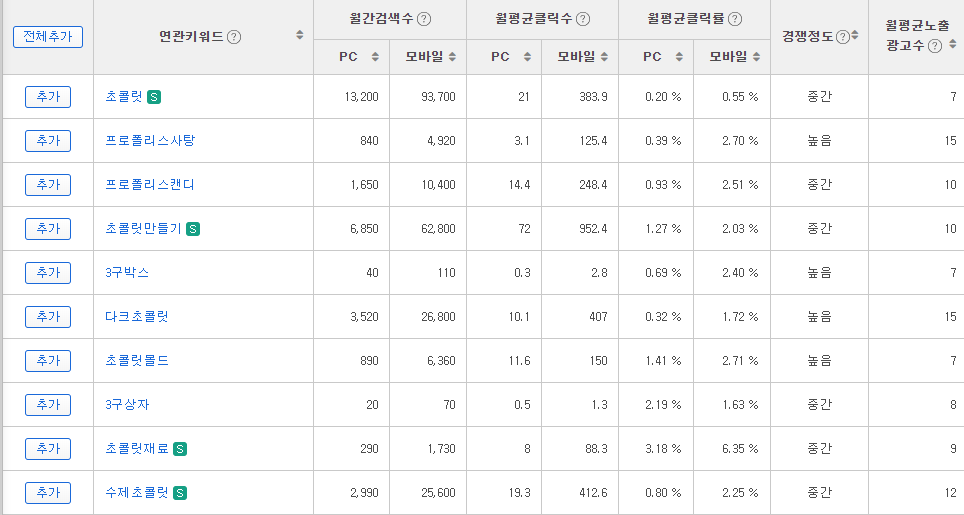The height and width of the screenshot is (515, 964).
Task: Click the help icon beside 경쟁정도
Action: (843, 37)
